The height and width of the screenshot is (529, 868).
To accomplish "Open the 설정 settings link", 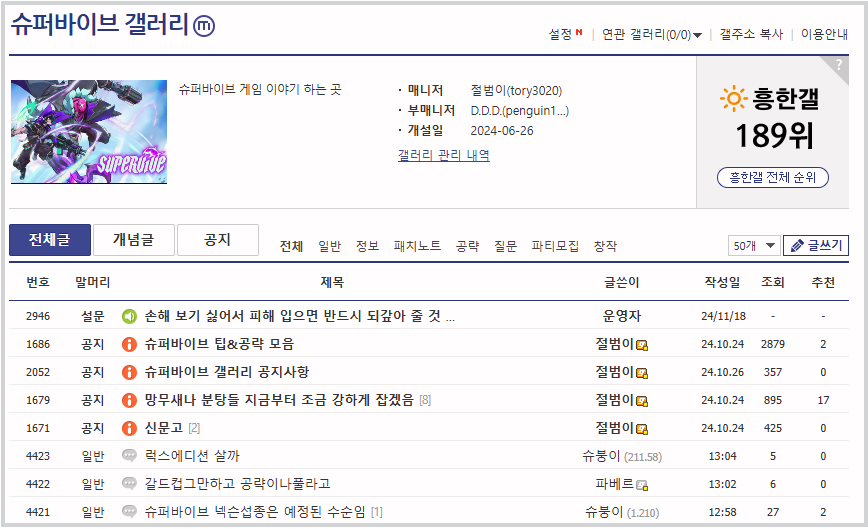I will coord(560,35).
